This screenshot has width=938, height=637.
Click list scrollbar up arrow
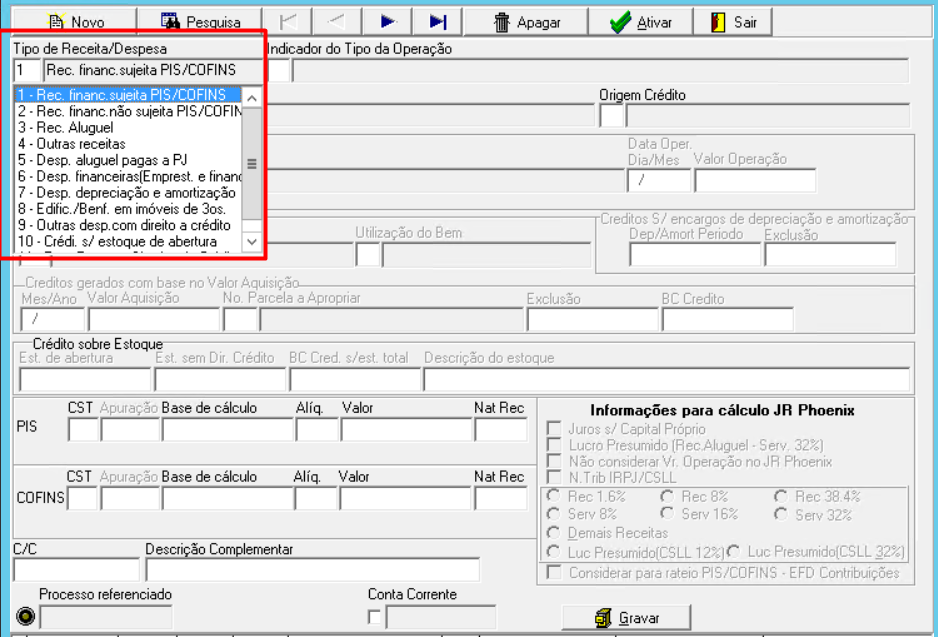click(252, 97)
